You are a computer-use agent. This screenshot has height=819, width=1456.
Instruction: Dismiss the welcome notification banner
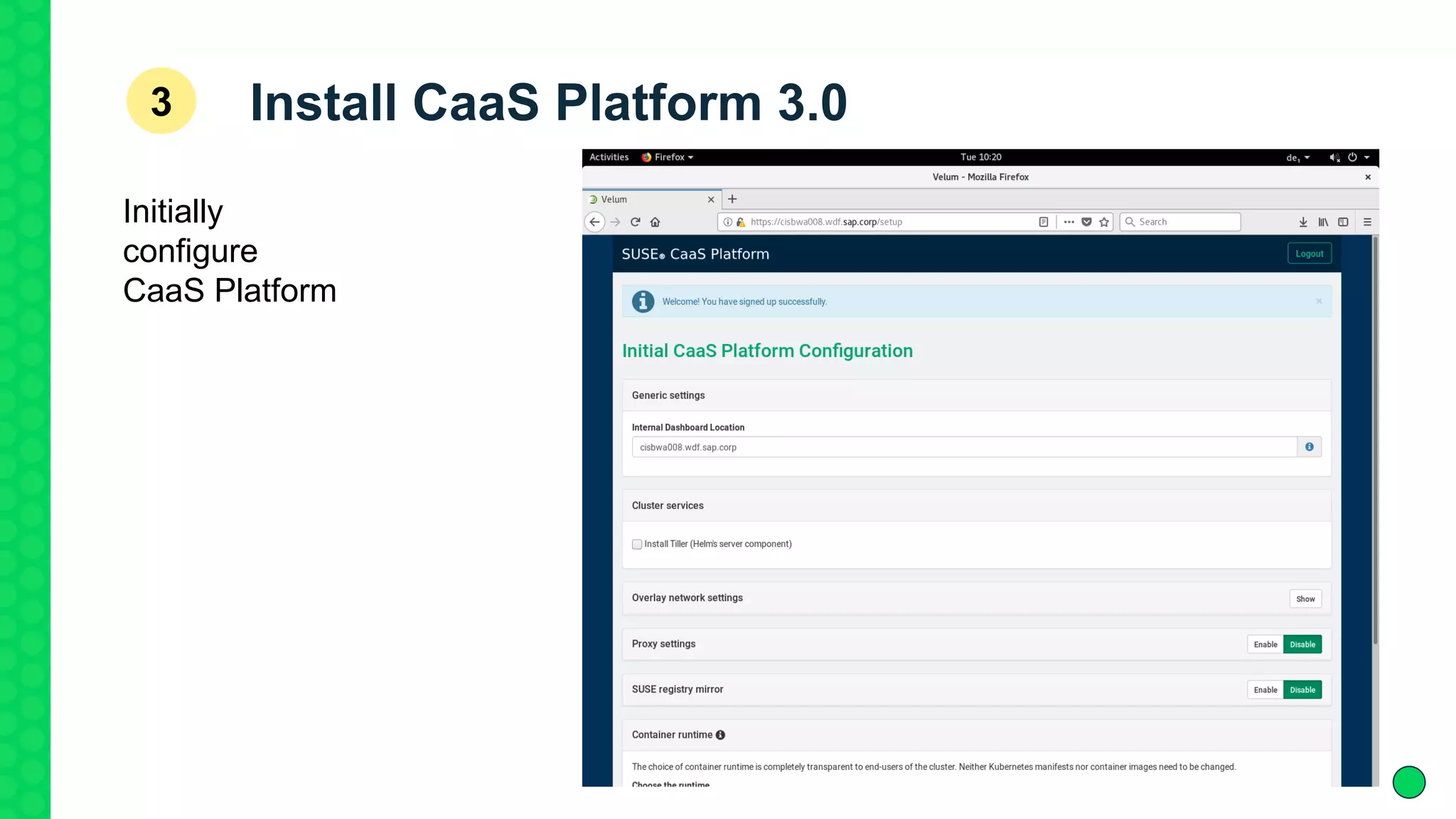pos(1319,301)
